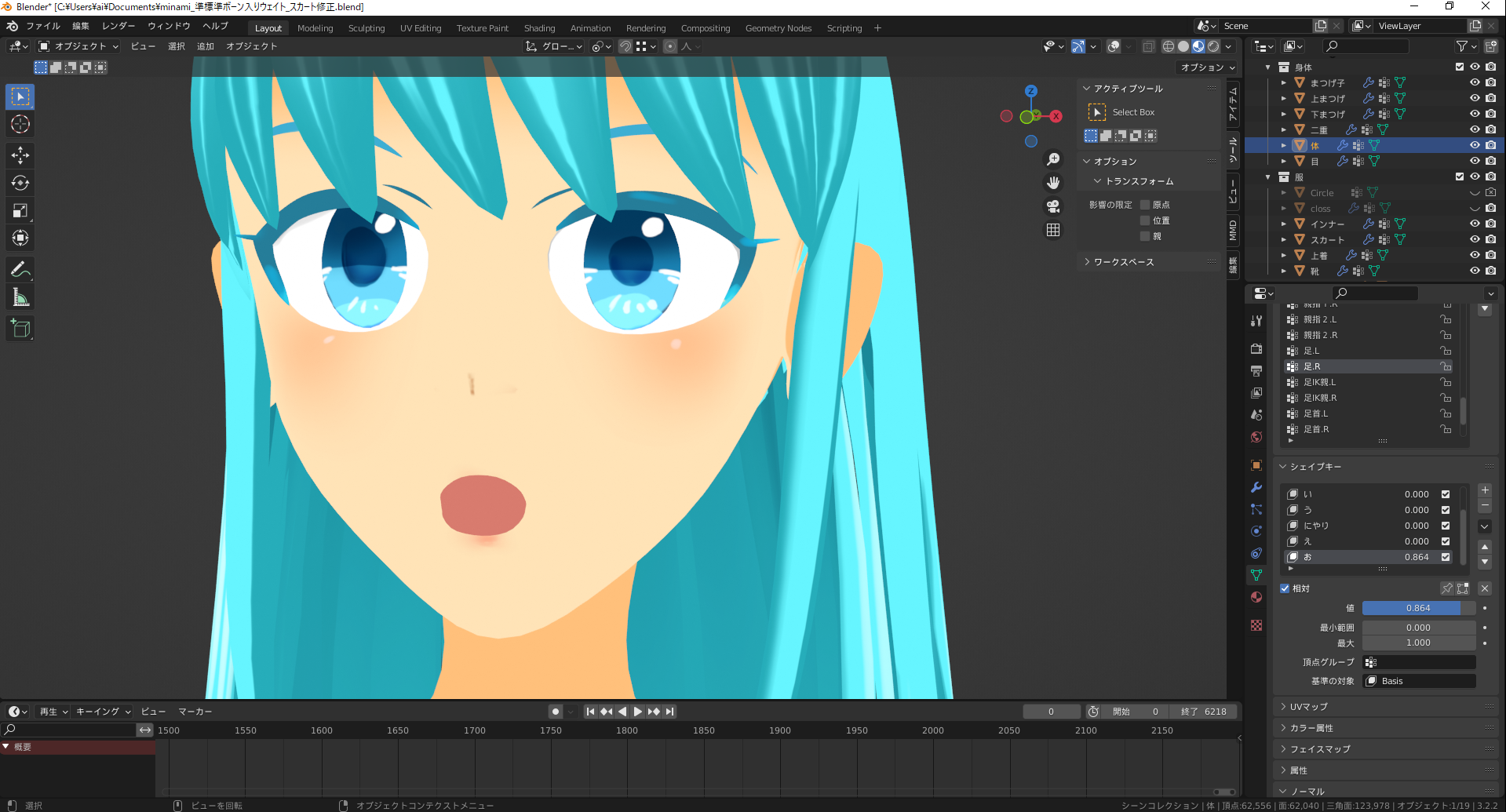Jump to the timeline start frame
Image resolution: width=1506 pixels, height=812 pixels.
590,712
